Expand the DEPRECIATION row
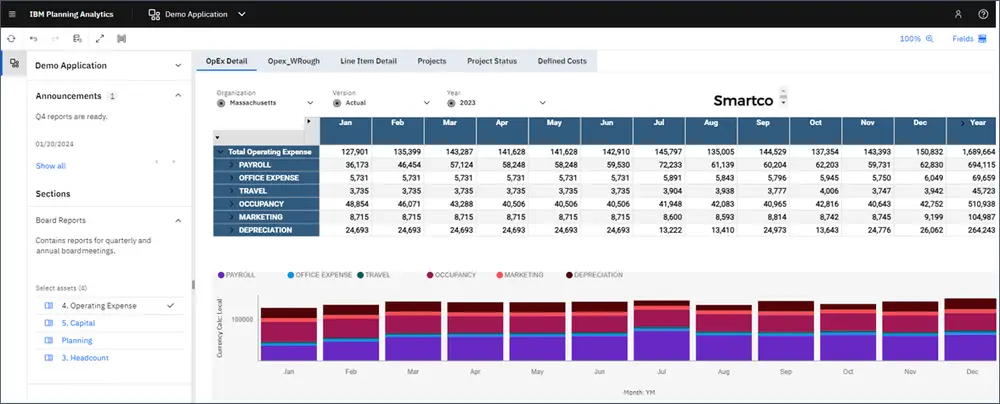 [x=232, y=230]
